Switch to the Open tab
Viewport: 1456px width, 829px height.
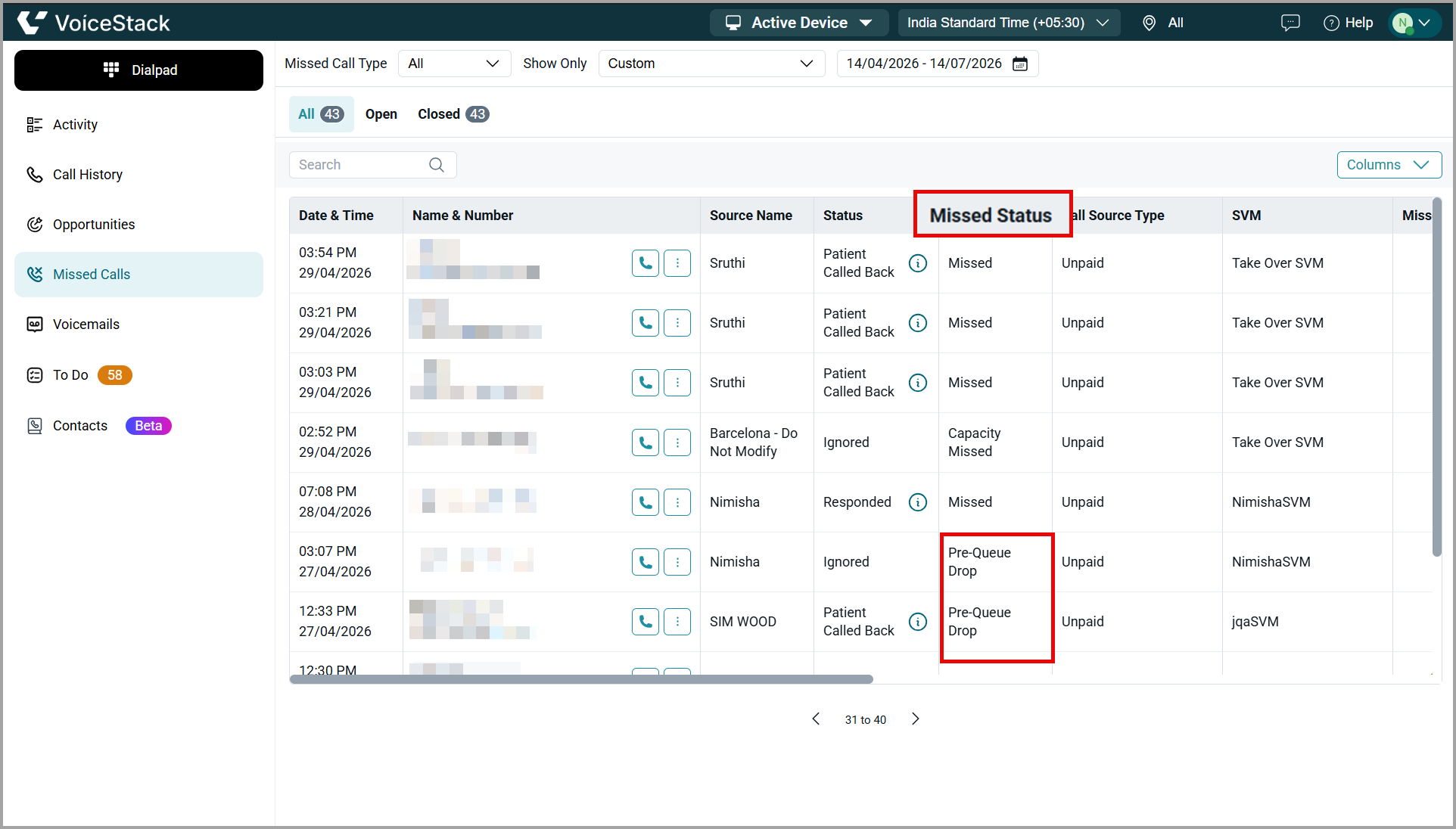(x=381, y=114)
